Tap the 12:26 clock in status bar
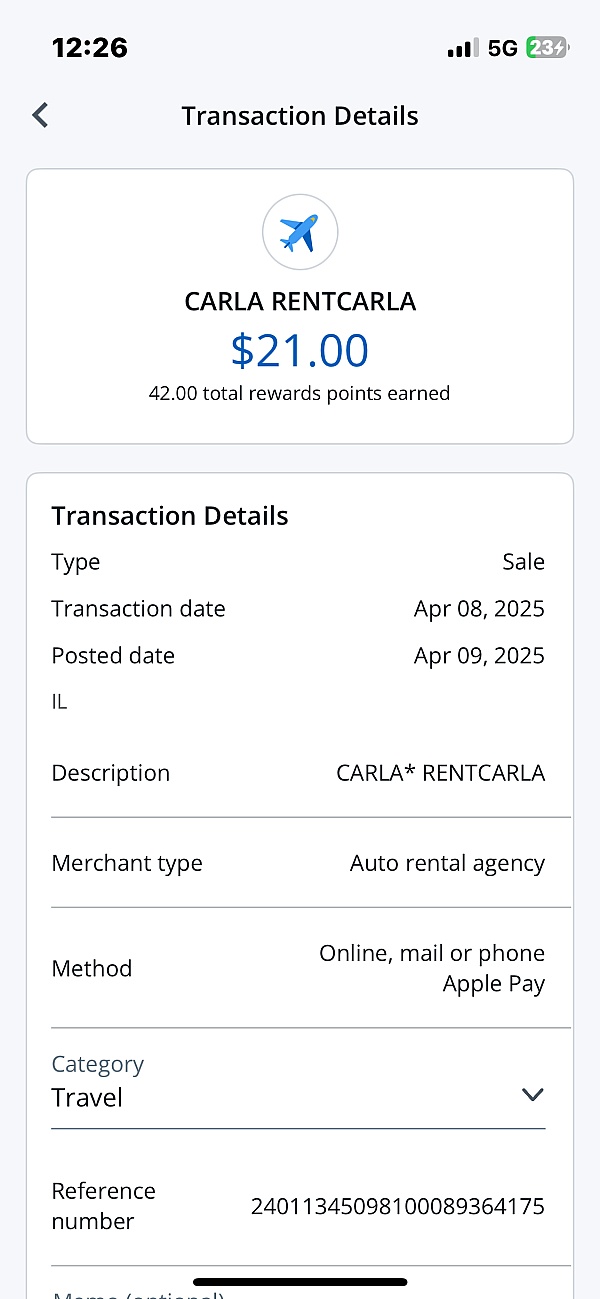The height and width of the screenshot is (1299, 600). (x=89, y=48)
